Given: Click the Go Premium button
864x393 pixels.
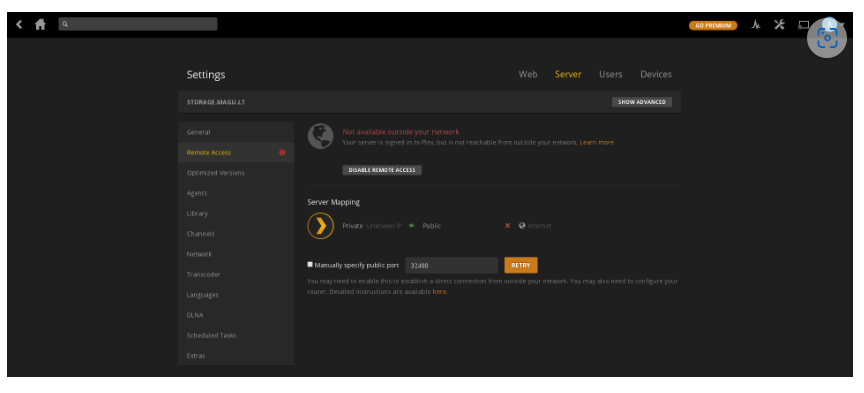Looking at the screenshot, I should (713, 25).
